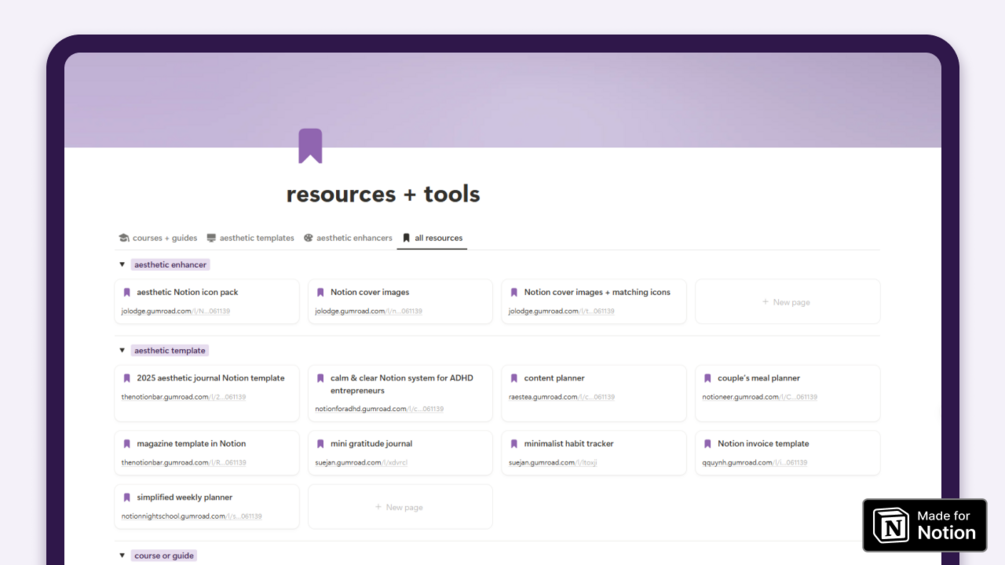
Task: Select the all resources tab
Action: [x=432, y=238]
